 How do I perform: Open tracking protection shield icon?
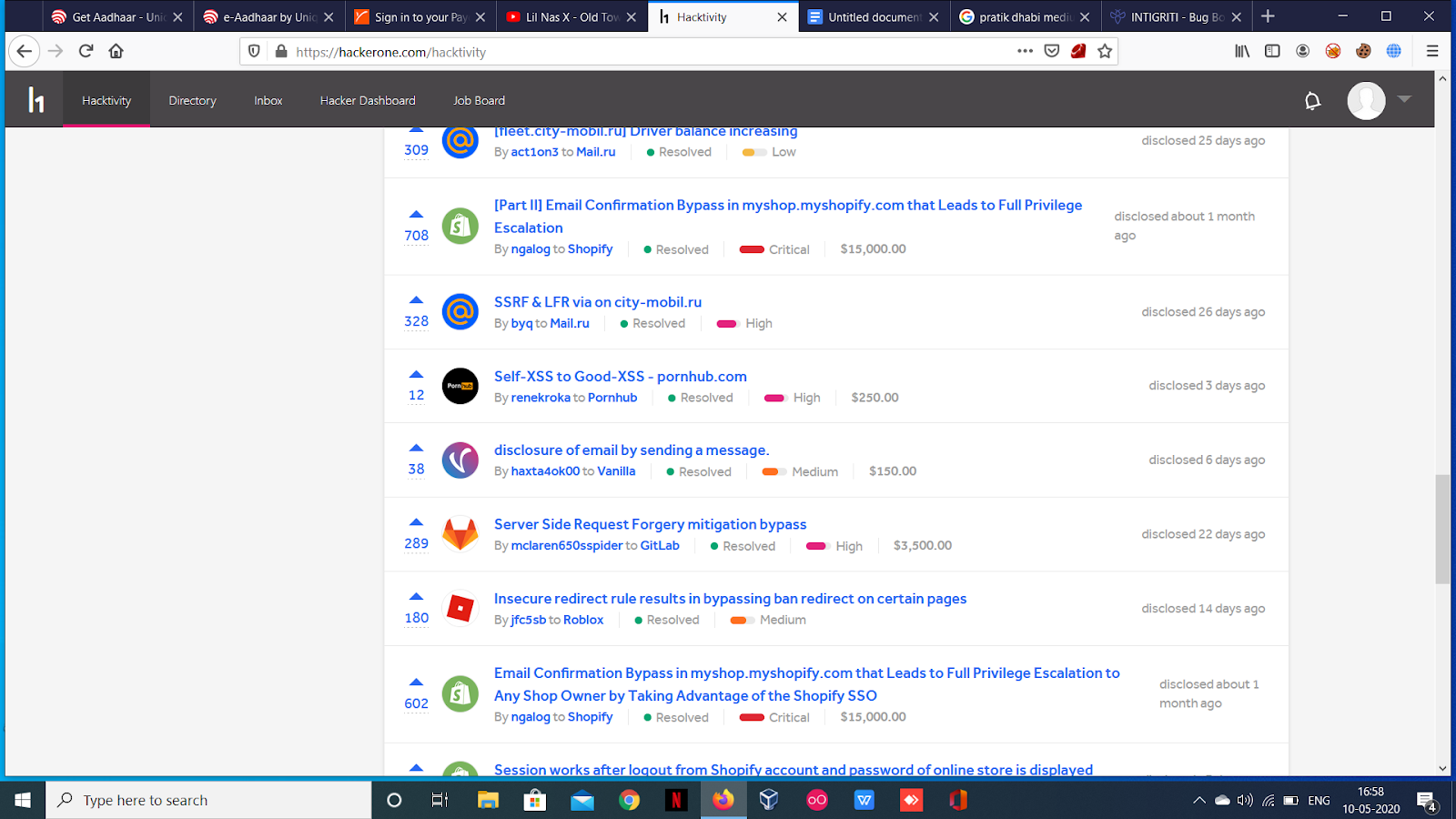(254, 52)
